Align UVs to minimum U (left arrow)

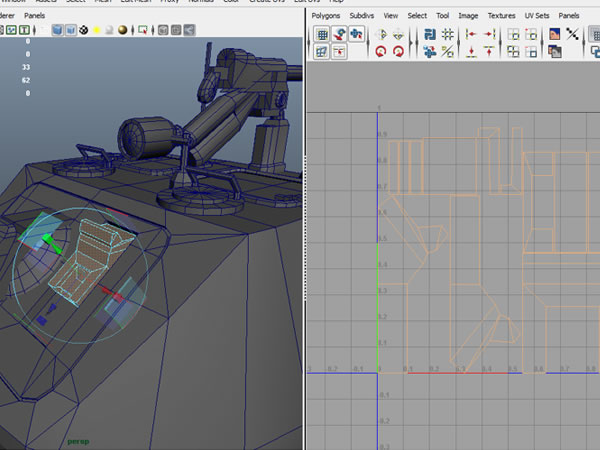click(471, 34)
